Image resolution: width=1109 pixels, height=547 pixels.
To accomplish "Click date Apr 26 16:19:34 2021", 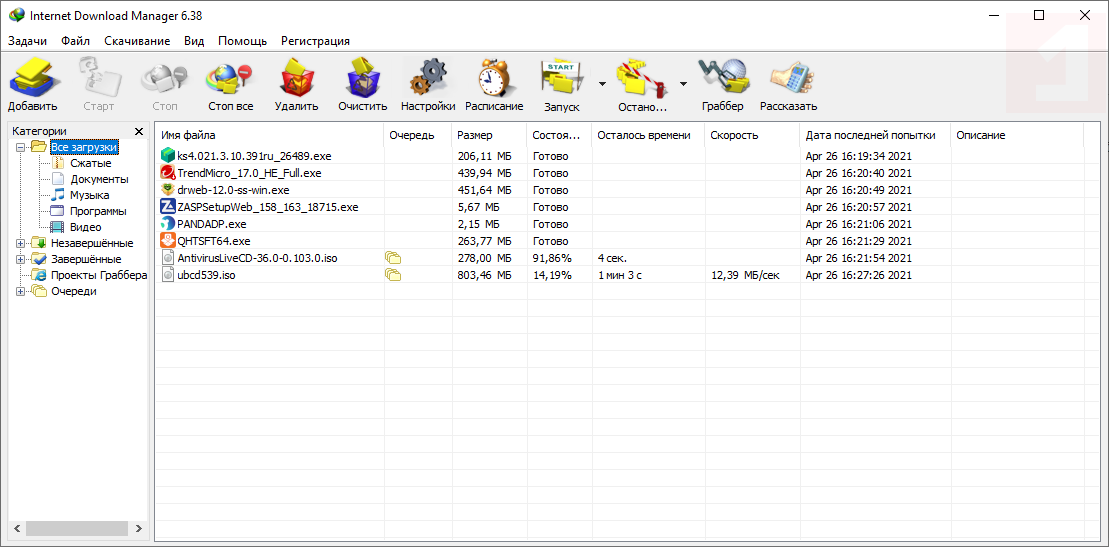I will coord(858,156).
